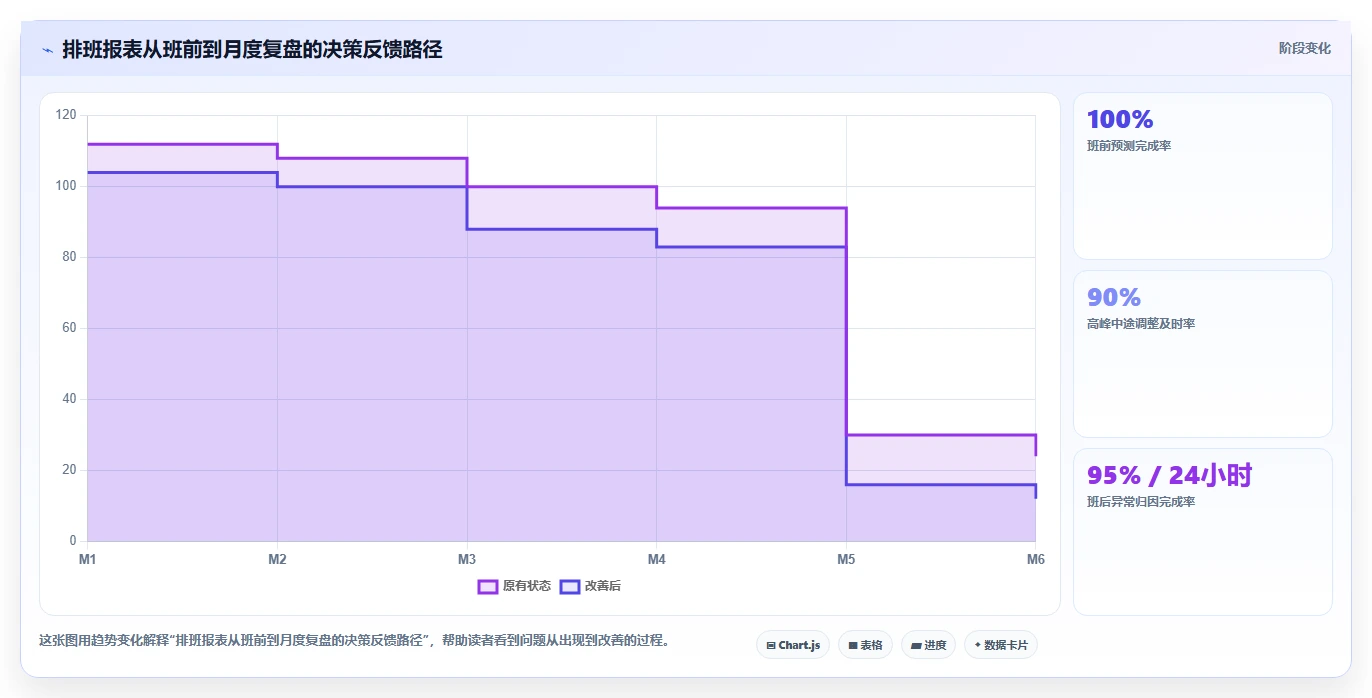Screen dimensions: 1372x698
Task: Click the 60 y-axis value
Action: tap(69, 328)
